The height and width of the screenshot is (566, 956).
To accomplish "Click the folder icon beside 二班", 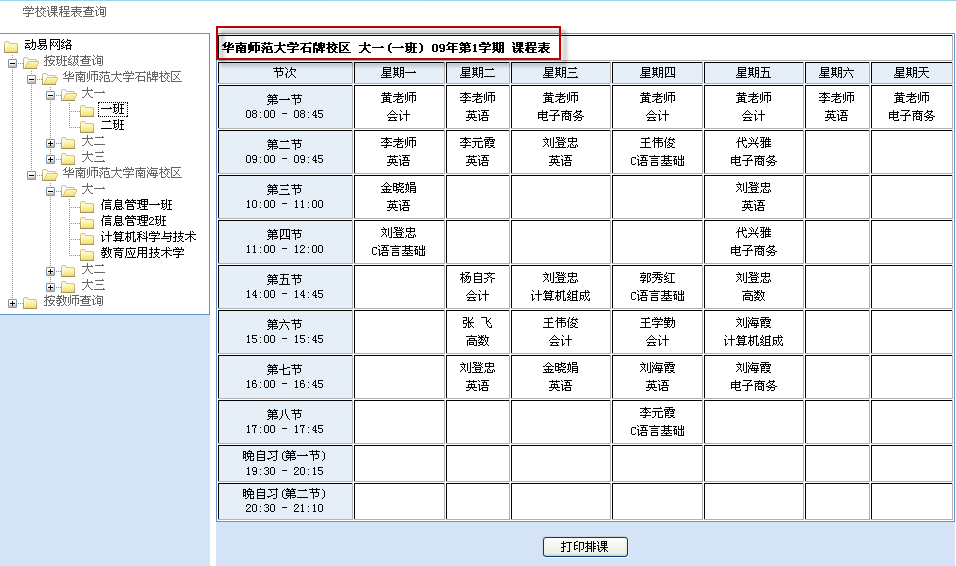I will click(87, 126).
